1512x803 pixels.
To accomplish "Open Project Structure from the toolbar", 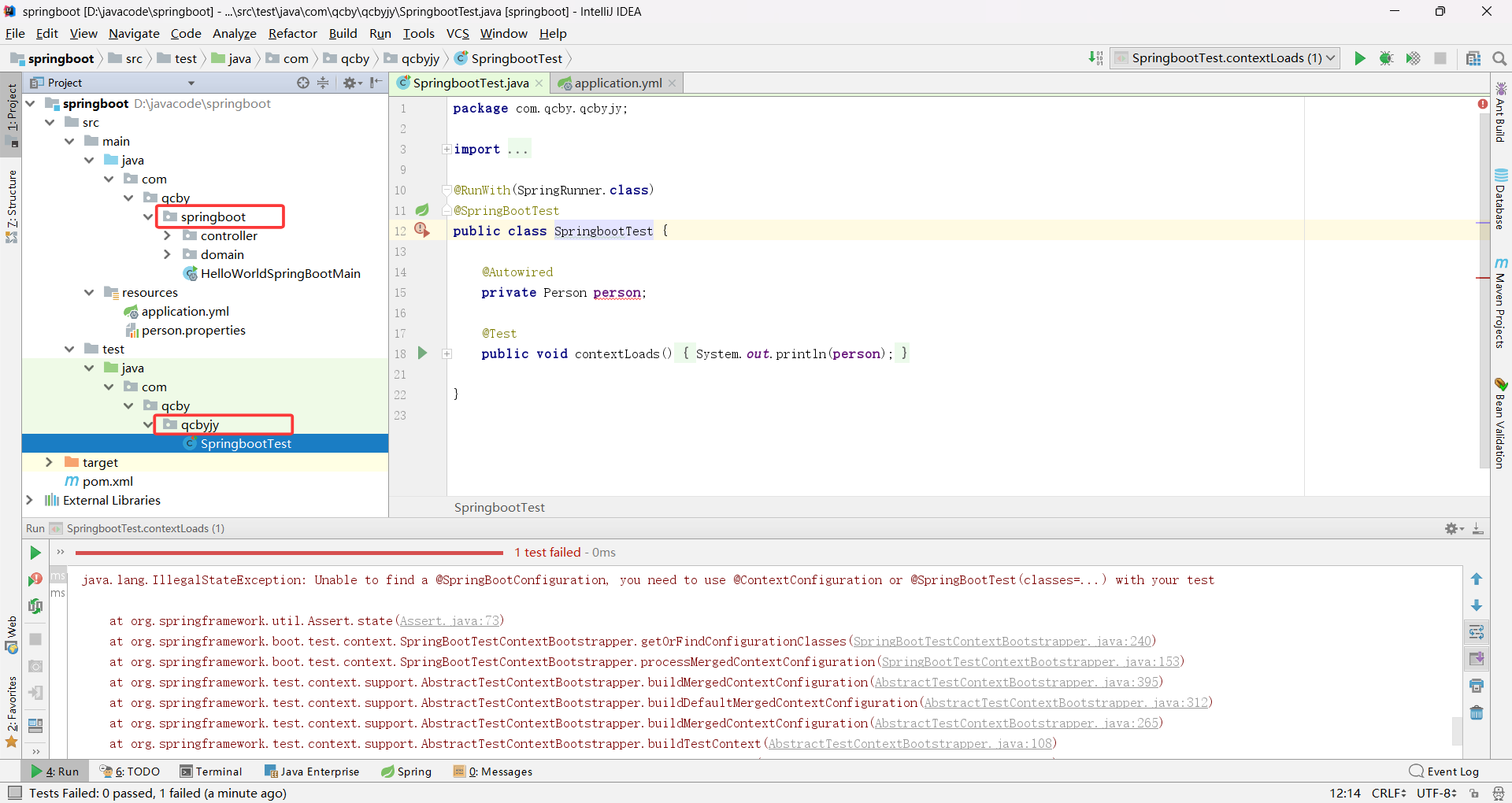I will [x=1473, y=58].
